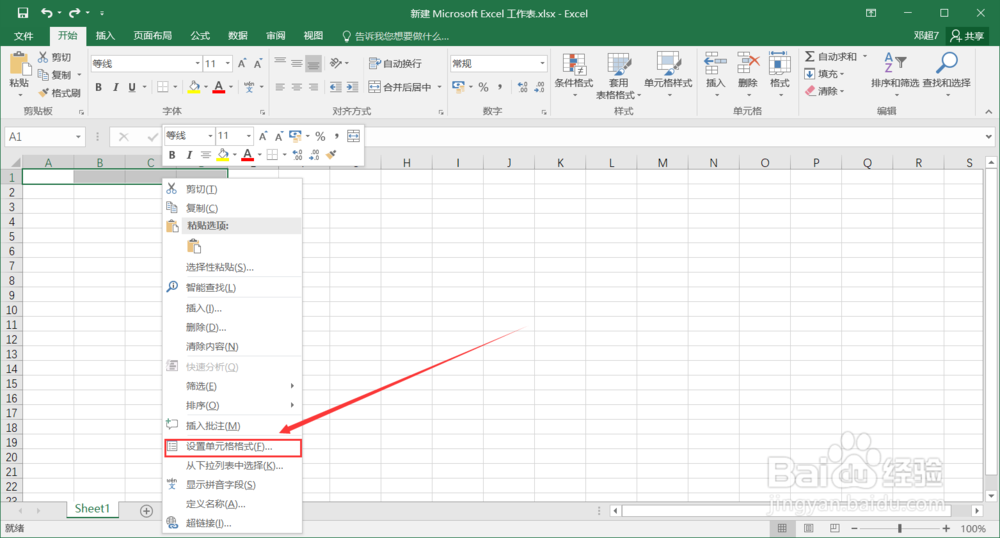1000x538 pixels.
Task: Click the Format Painter (格式刷) brush
Action: pyautogui.click(x=43, y=93)
